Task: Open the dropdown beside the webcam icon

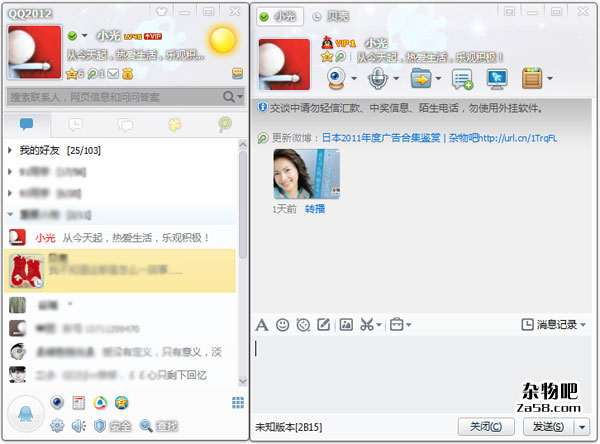Action: tap(354, 78)
